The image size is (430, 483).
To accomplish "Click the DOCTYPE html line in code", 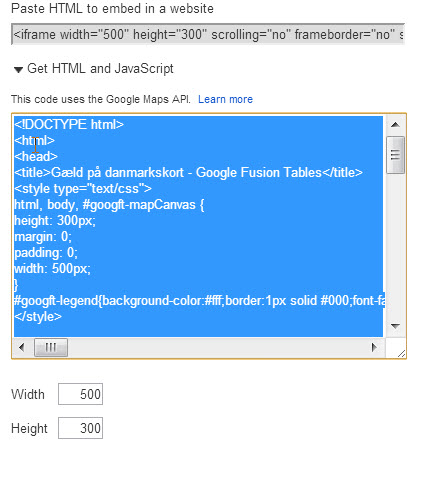I will pyautogui.click(x=69, y=124).
